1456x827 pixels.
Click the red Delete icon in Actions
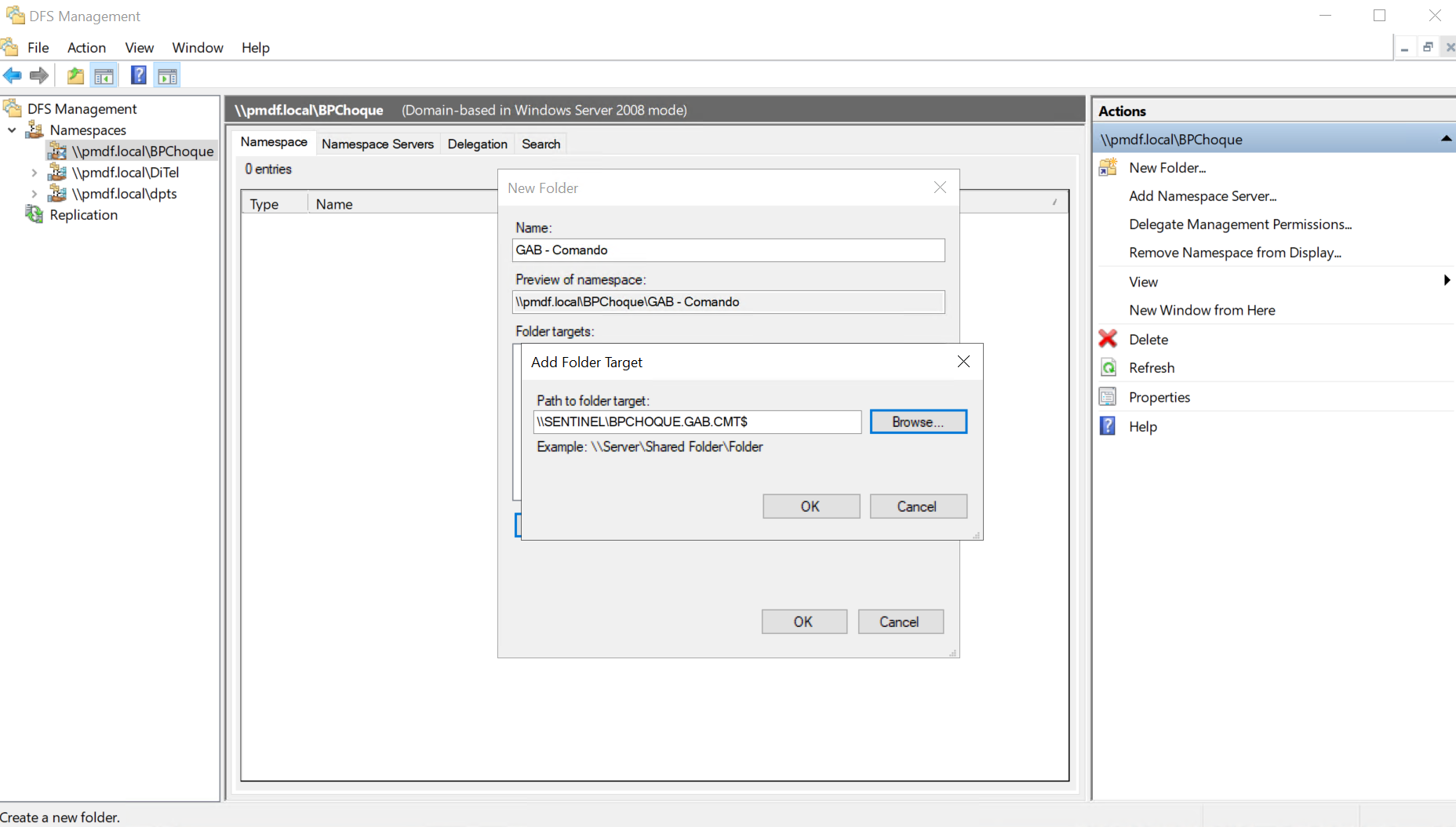click(x=1108, y=339)
